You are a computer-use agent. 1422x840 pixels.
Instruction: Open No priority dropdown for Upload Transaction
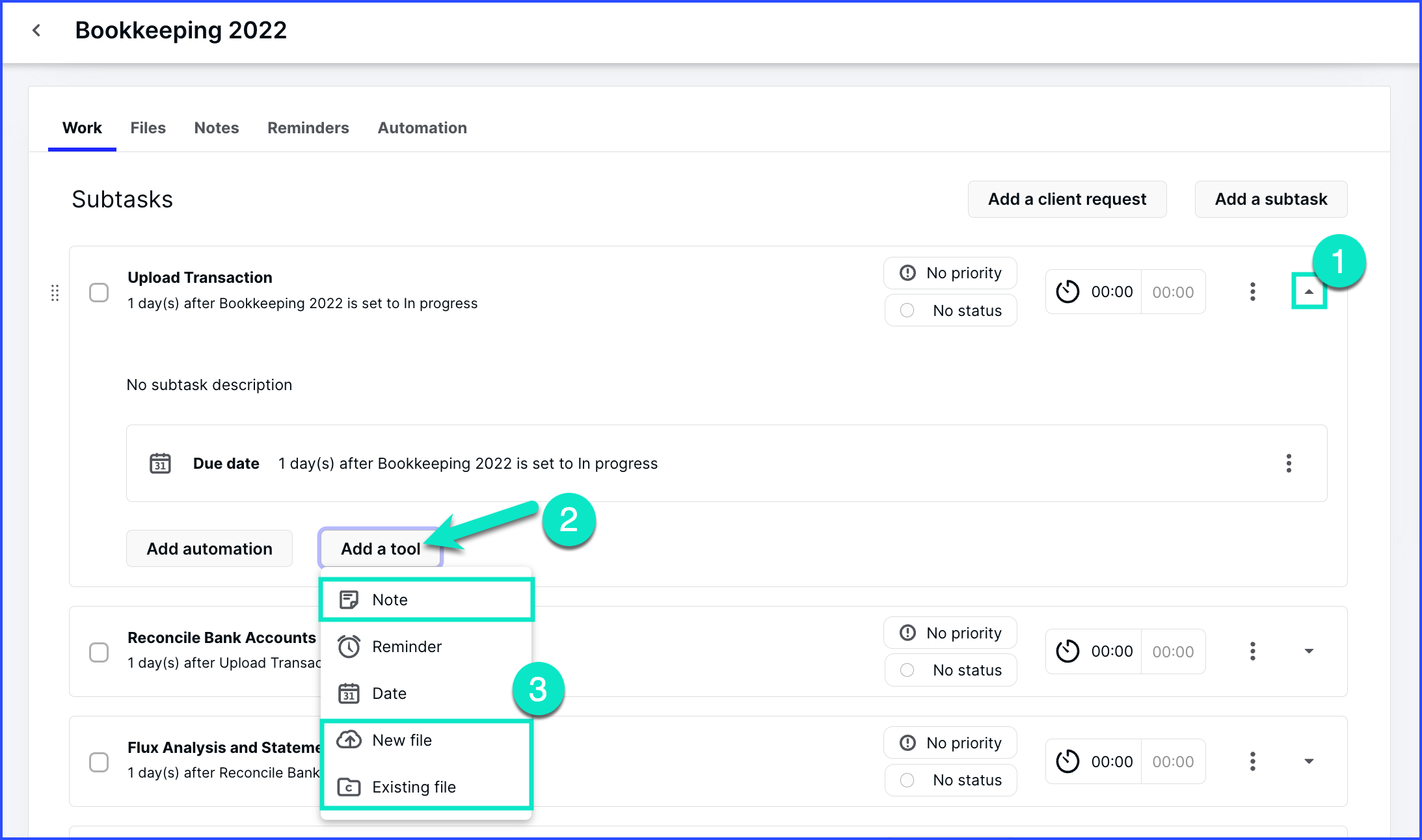(x=950, y=273)
